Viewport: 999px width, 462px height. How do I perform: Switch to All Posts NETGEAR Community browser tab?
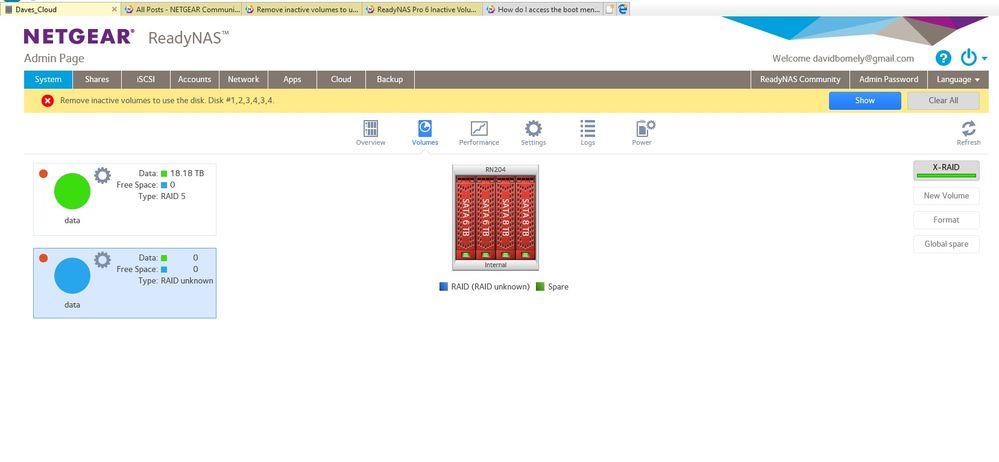point(181,10)
